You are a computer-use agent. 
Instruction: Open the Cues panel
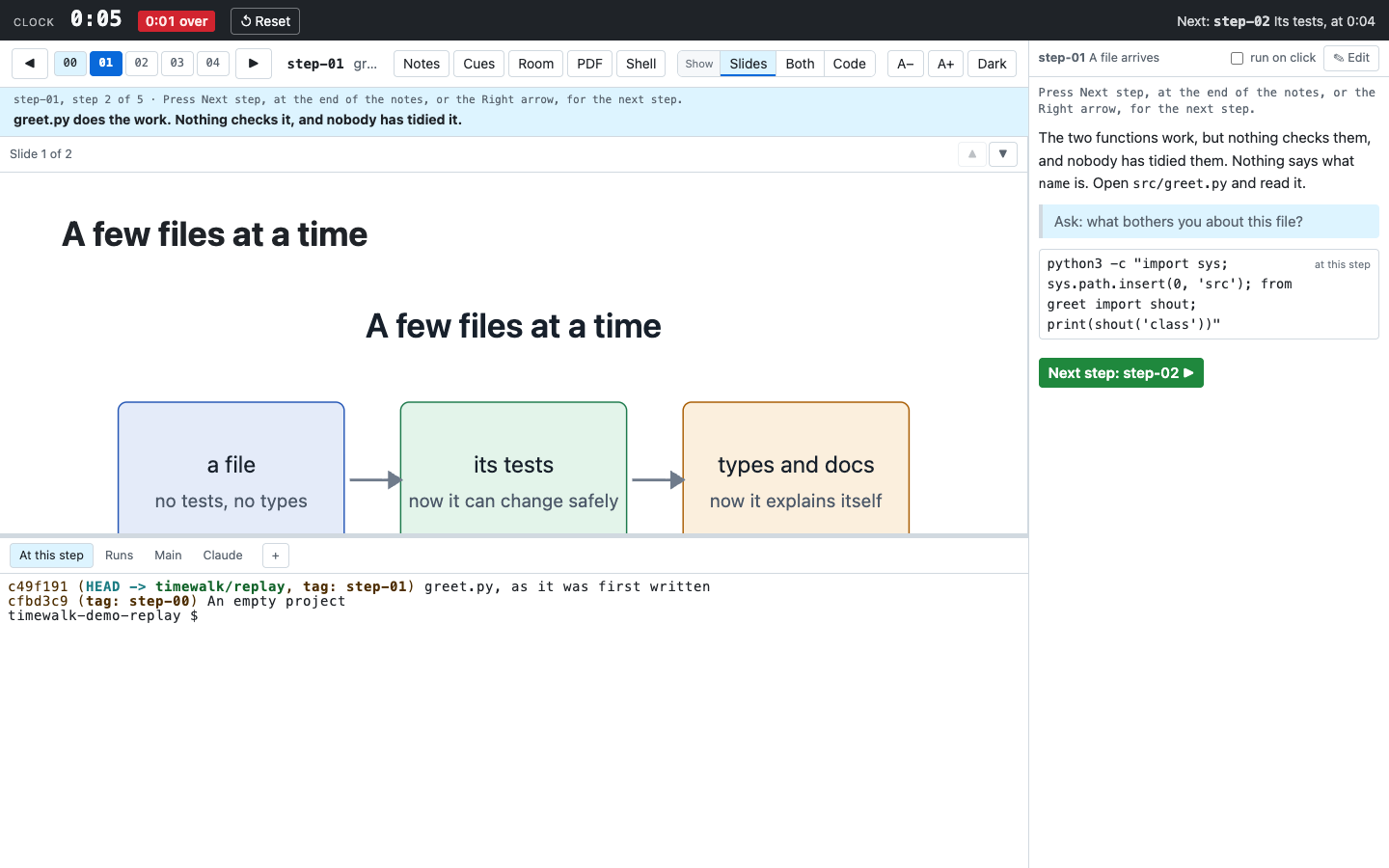pos(479,64)
